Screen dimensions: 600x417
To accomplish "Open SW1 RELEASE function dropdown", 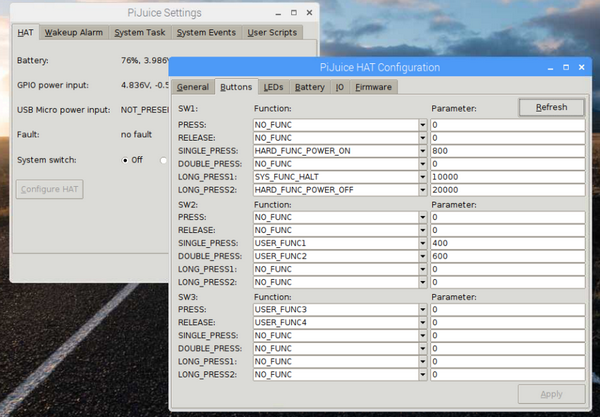I will (422, 138).
